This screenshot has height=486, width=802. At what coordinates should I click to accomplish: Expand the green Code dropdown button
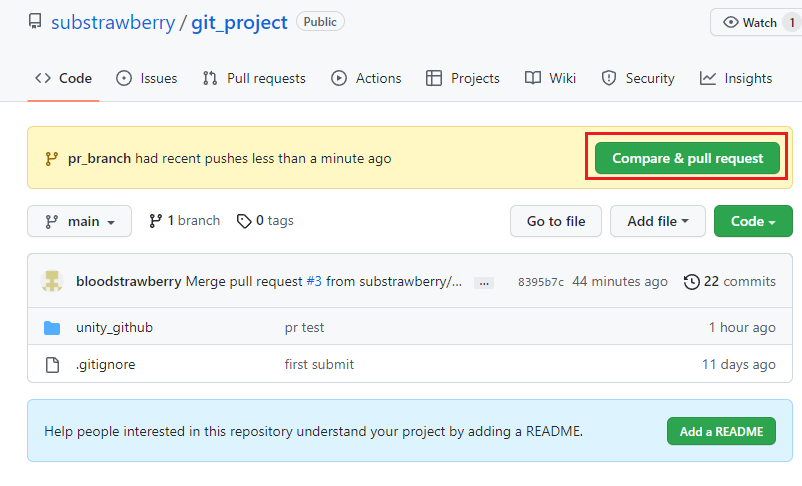(x=753, y=221)
